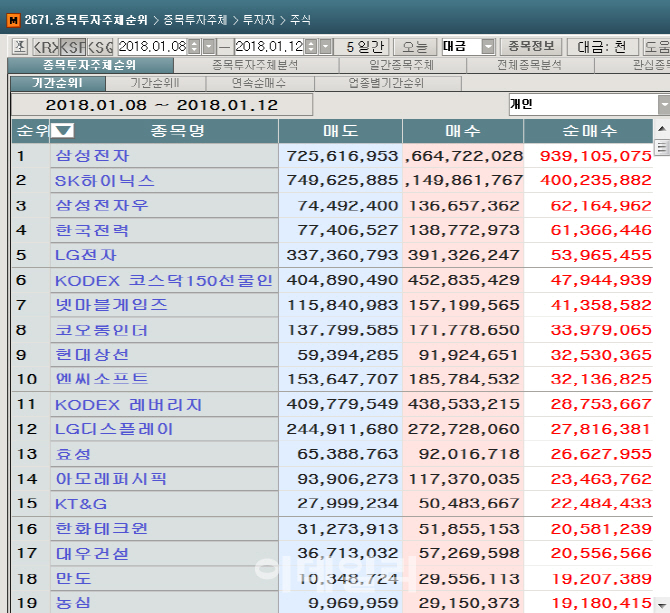This screenshot has height=613, width=670.
Task: Switch to 일간종목주체 tab
Action: pos(402,65)
